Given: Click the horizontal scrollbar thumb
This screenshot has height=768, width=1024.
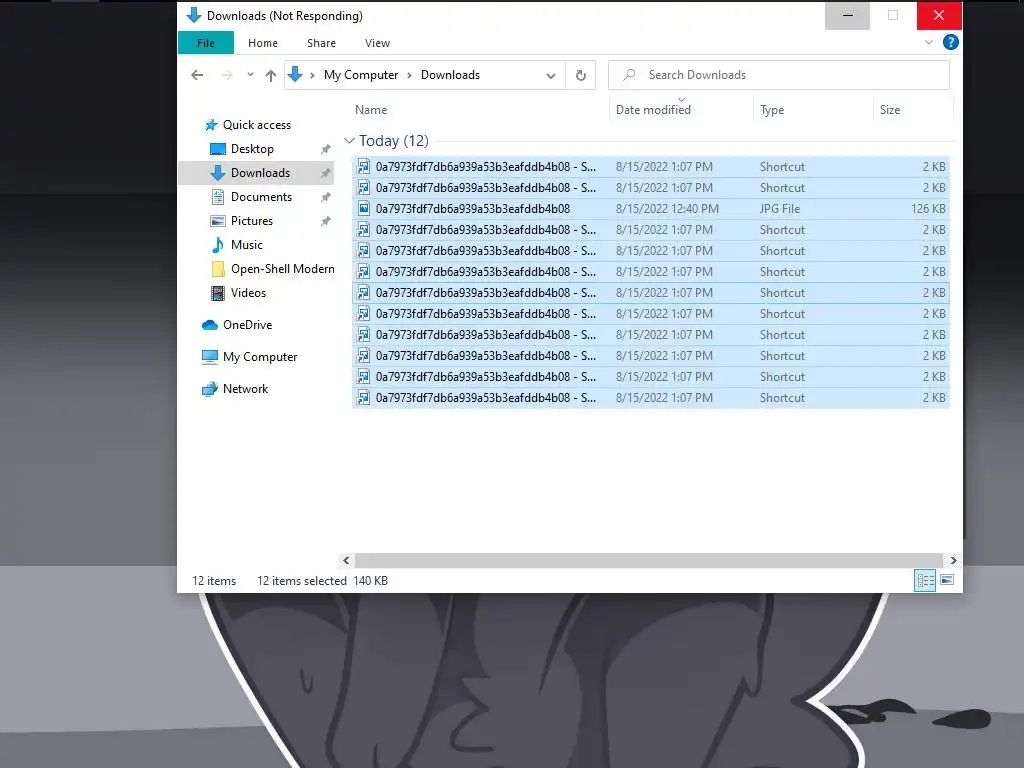Looking at the screenshot, I should pos(648,560).
